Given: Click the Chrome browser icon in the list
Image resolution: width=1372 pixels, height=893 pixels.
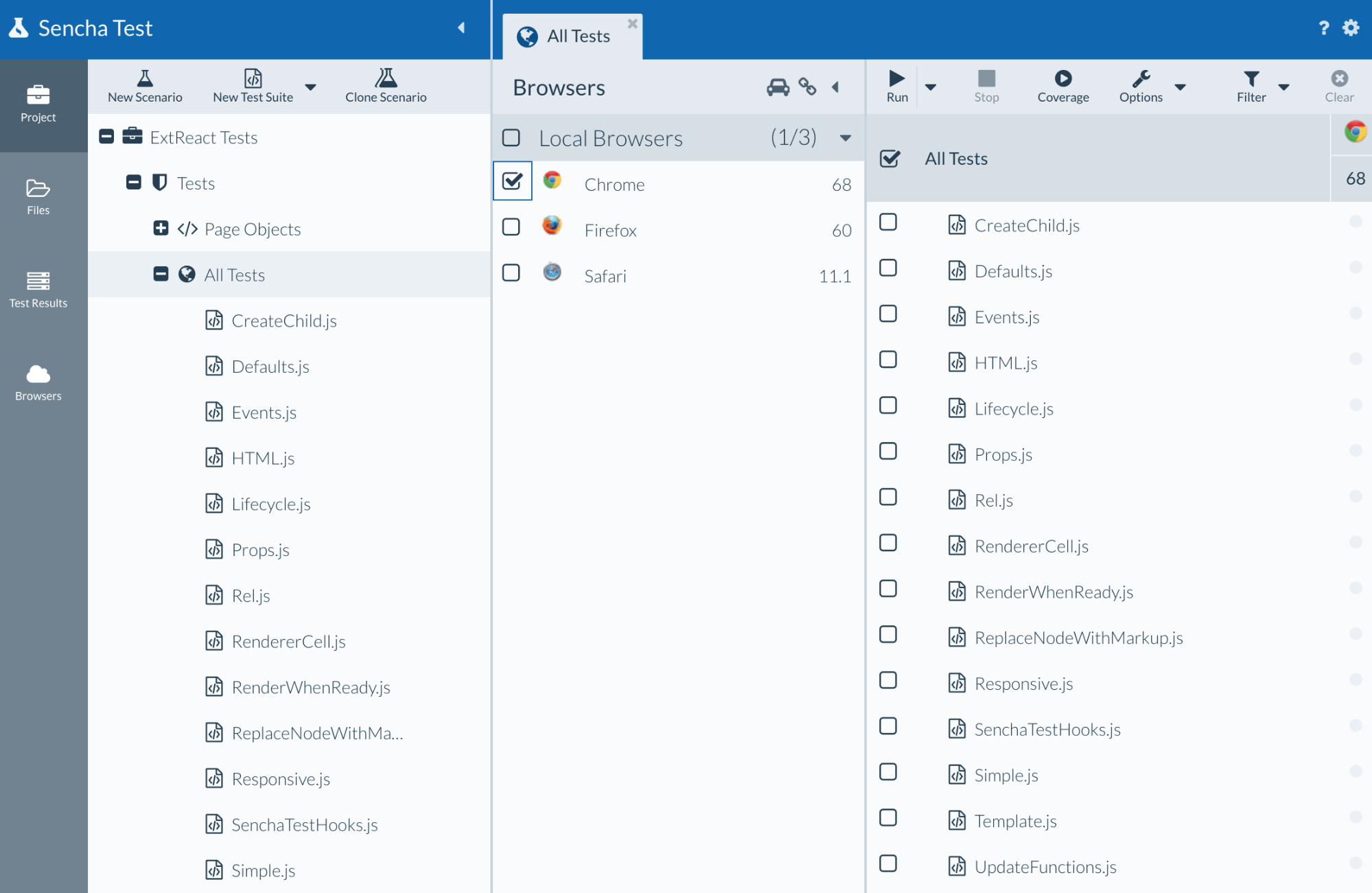Looking at the screenshot, I should click(552, 181).
